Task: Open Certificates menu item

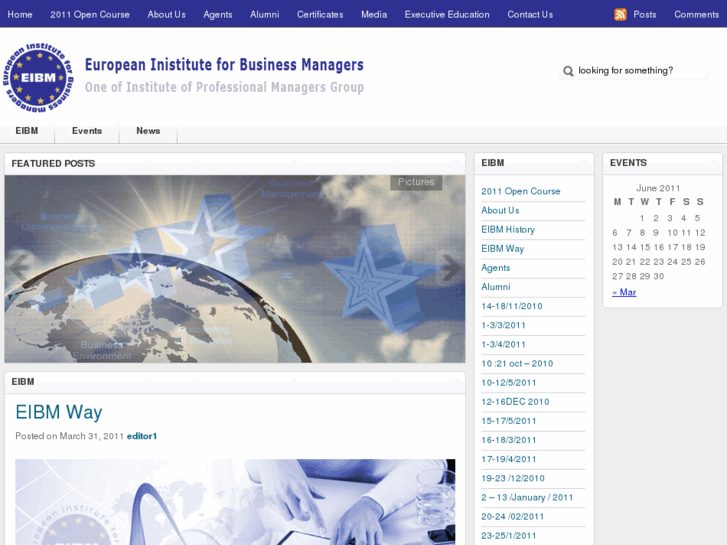Action: (x=320, y=14)
